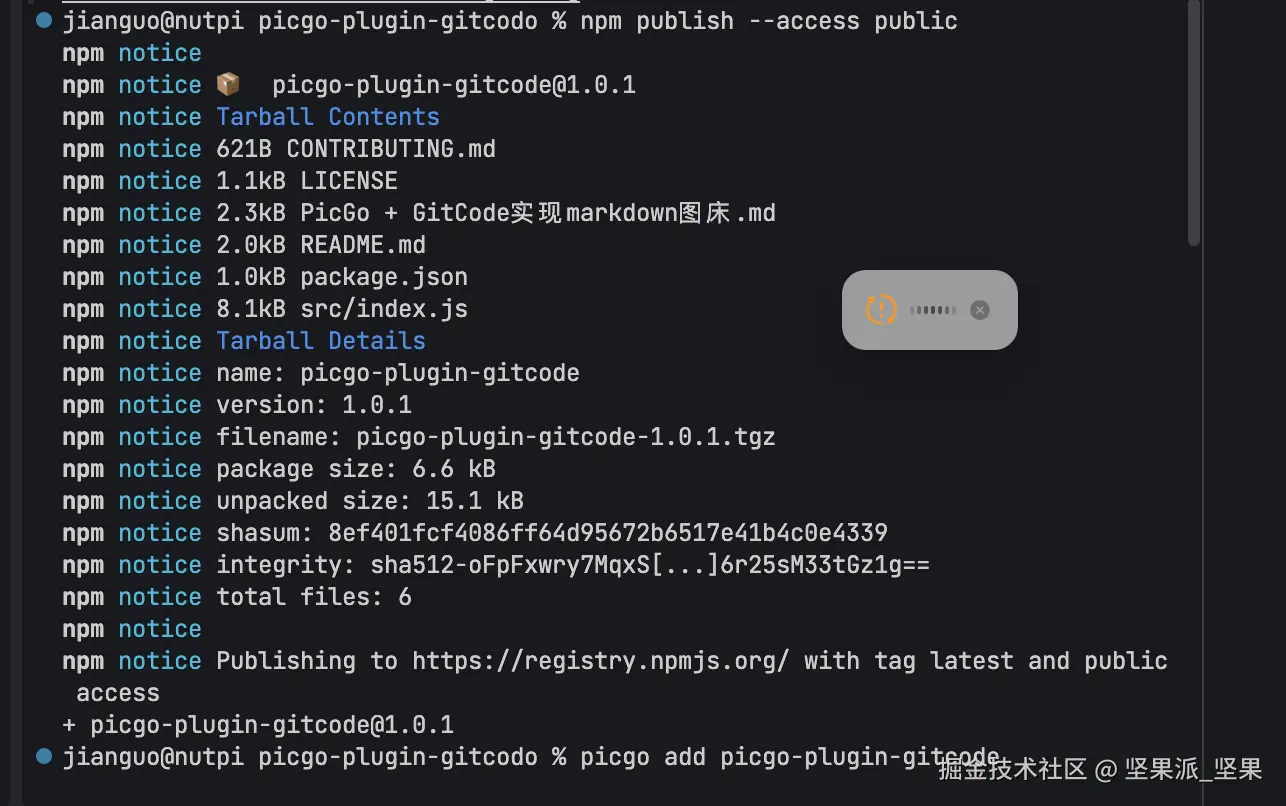Click the package box emoji icon
Screen dimensions: 1286x806
[x=228, y=85]
